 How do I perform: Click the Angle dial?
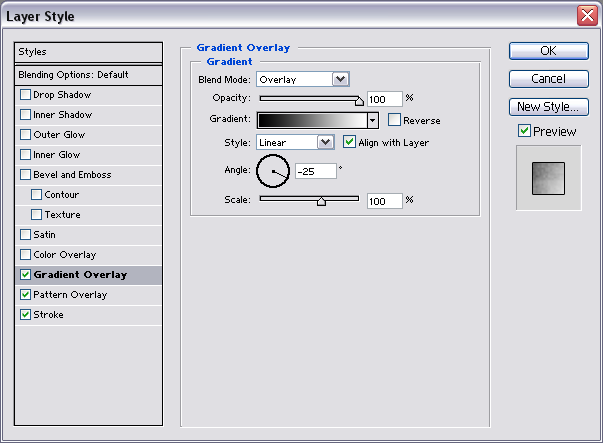coord(273,171)
